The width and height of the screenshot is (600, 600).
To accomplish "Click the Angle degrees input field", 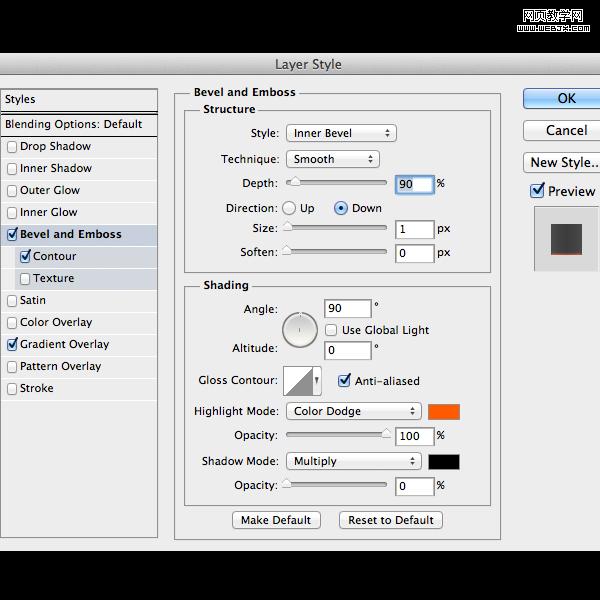I will pyautogui.click(x=347, y=308).
